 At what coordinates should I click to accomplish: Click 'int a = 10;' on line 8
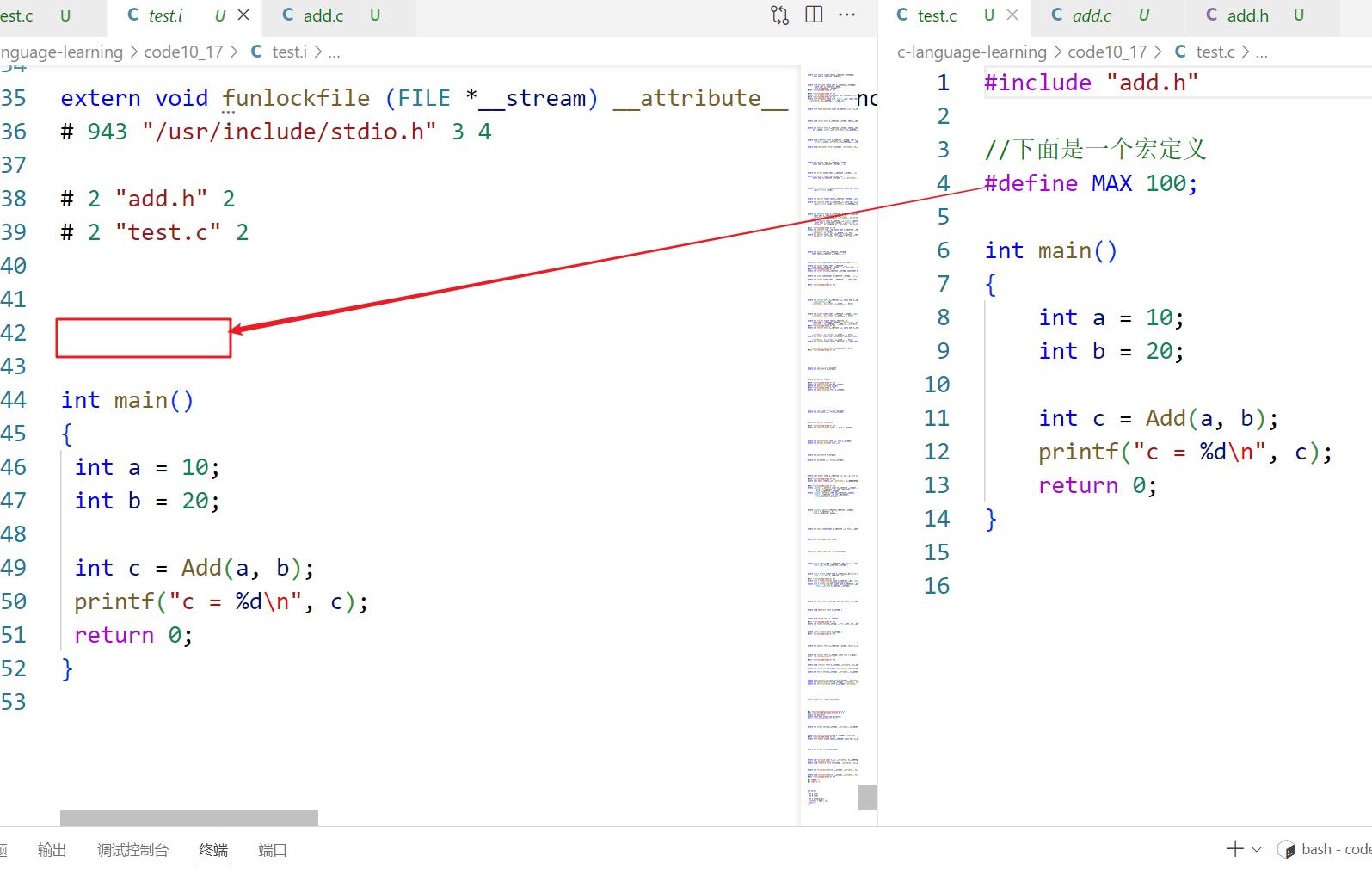coord(1111,317)
